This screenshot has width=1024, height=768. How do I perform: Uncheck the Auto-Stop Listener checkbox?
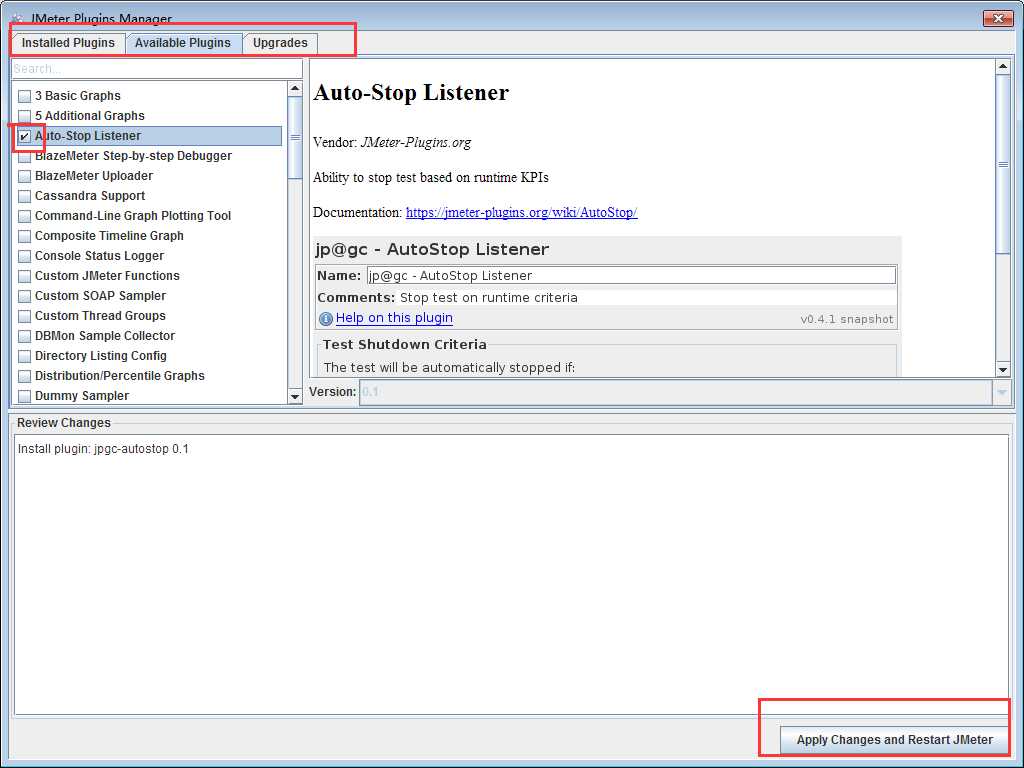(x=25, y=136)
